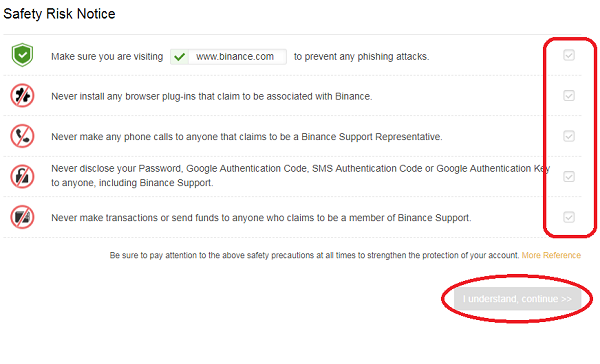Tick the phone calls warning checkbox

click(x=569, y=136)
